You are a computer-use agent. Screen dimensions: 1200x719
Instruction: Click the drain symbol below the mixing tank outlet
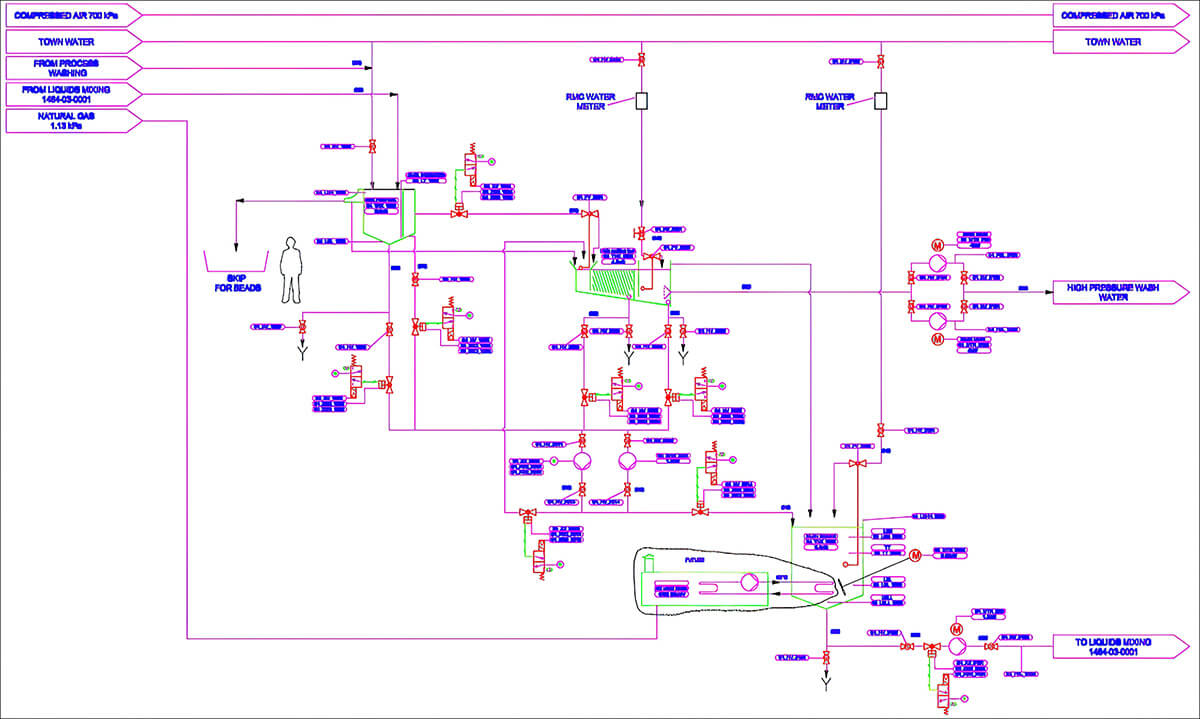(827, 684)
